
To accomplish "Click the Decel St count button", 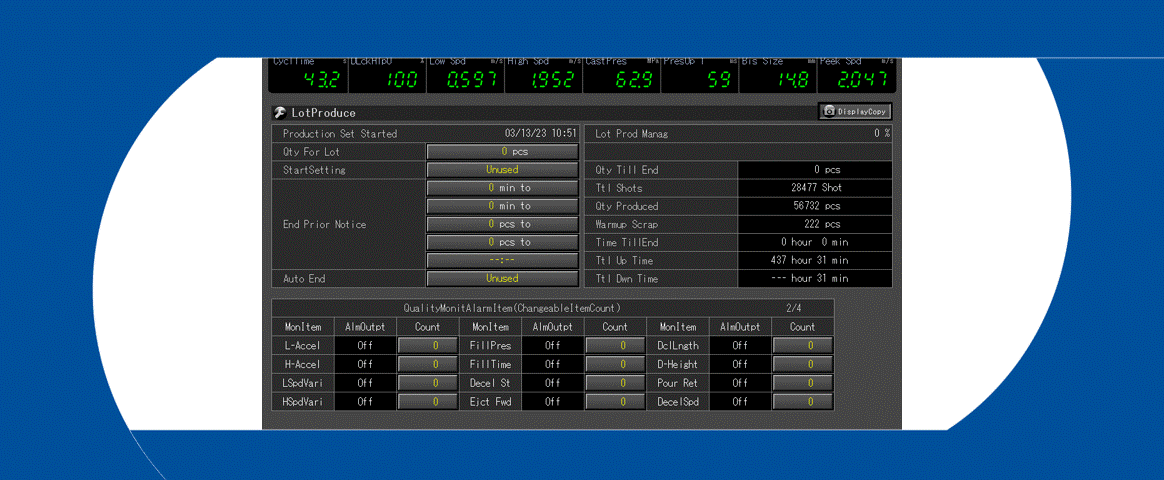I will [615, 383].
